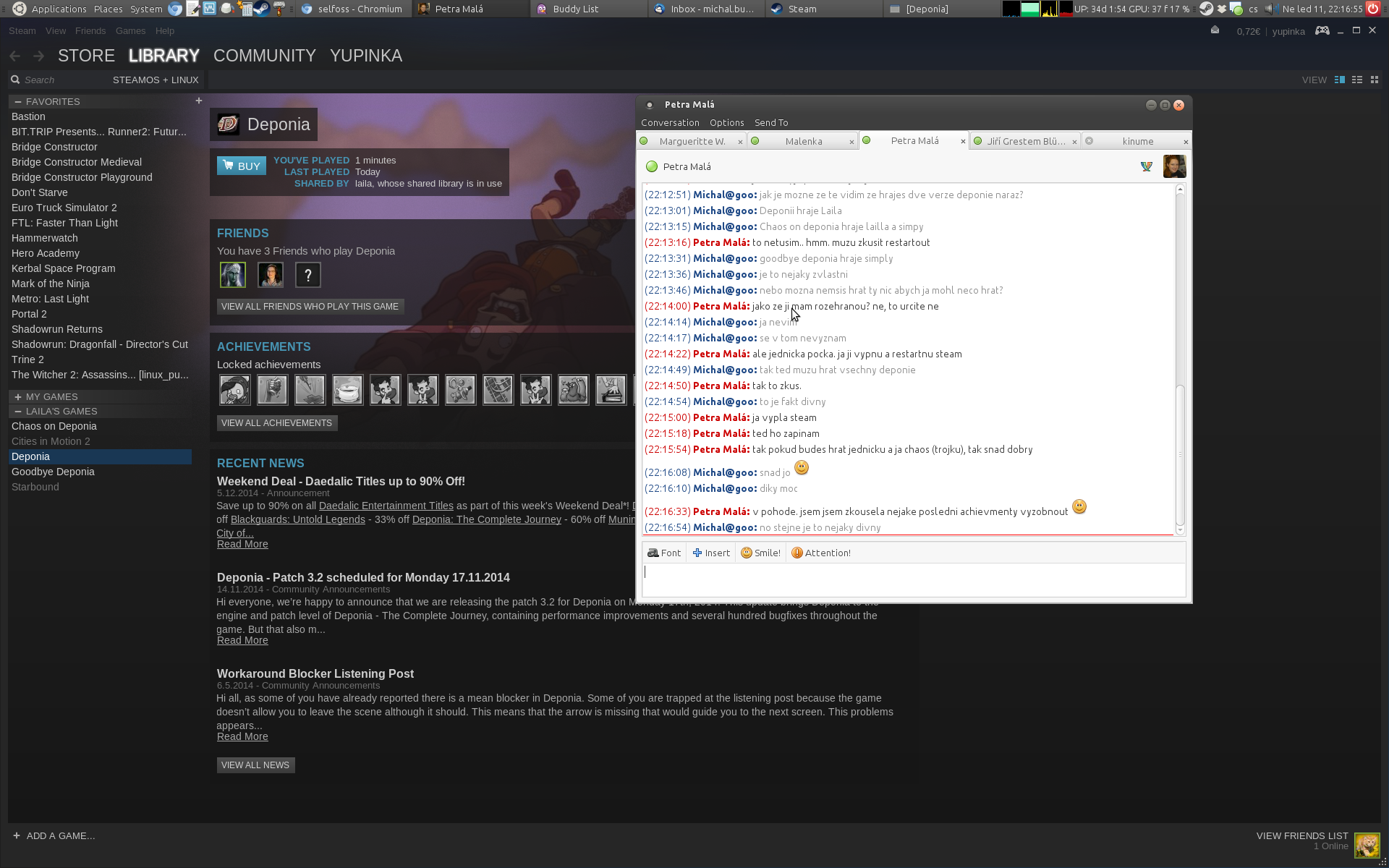Click the Steam tray icon in the panel

[x=1206, y=9]
